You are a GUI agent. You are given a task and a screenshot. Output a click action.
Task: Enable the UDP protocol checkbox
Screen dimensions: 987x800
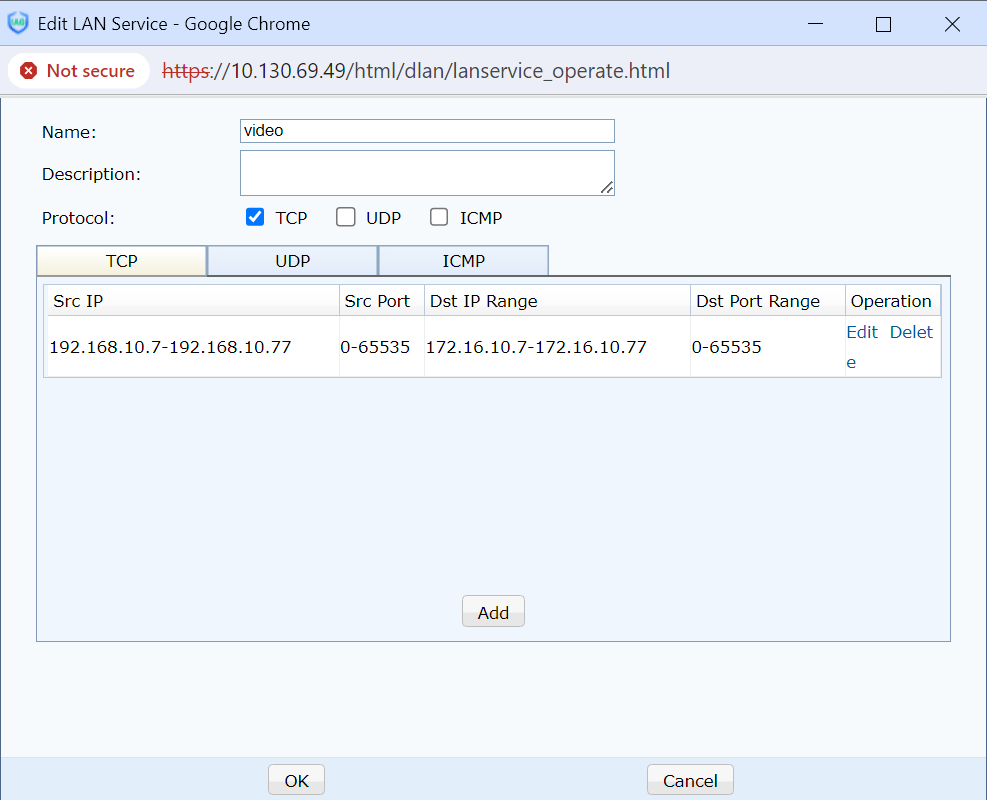[346, 217]
